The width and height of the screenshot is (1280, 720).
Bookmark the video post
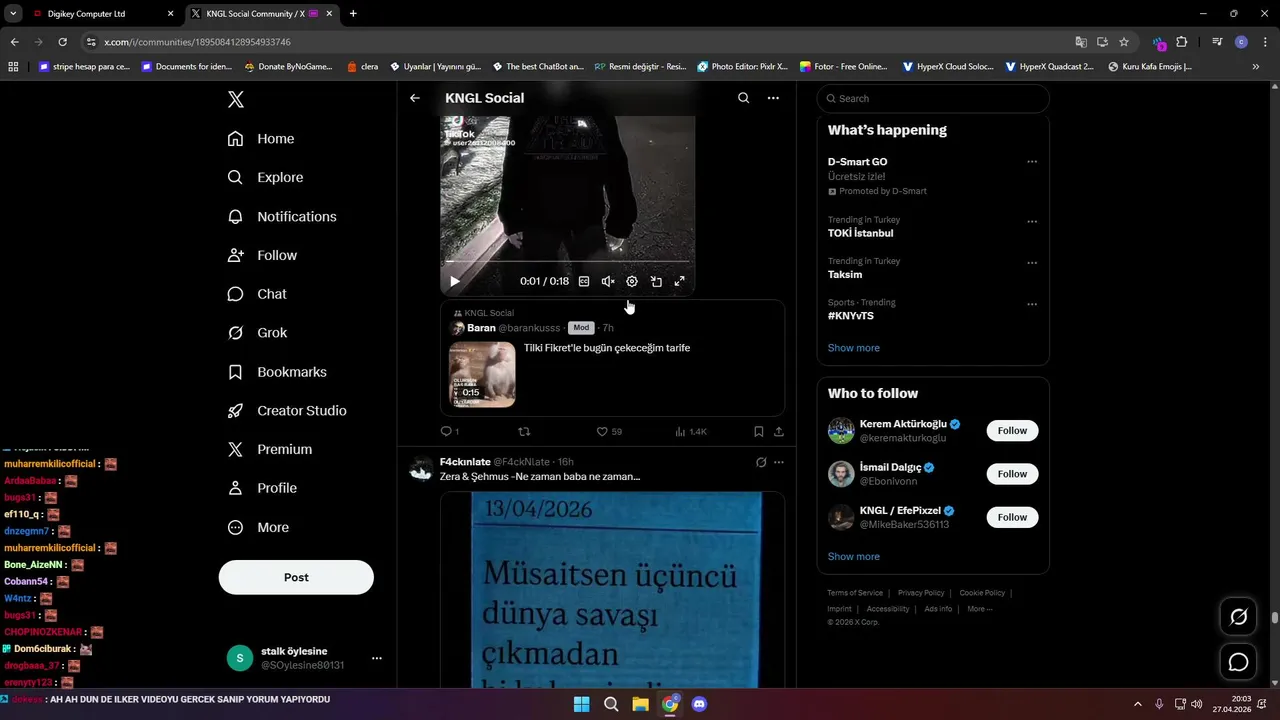click(758, 431)
